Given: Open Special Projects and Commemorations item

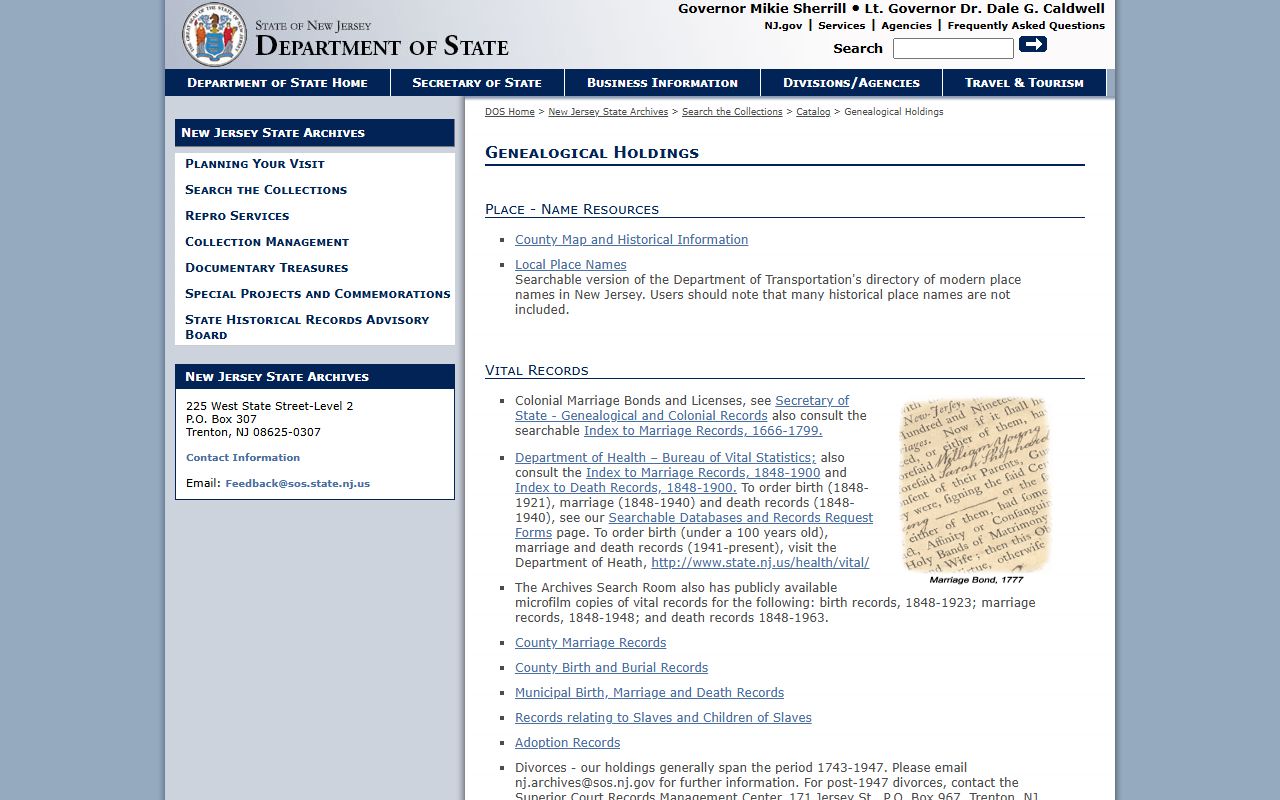Looking at the screenshot, I should pos(318,294).
